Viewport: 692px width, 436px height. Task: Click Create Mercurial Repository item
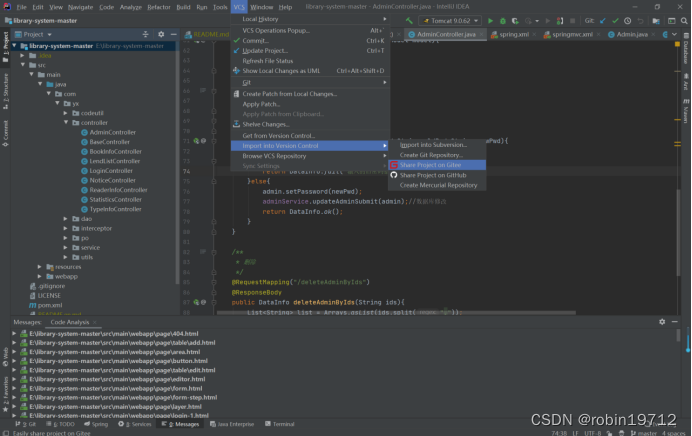click(x=437, y=185)
